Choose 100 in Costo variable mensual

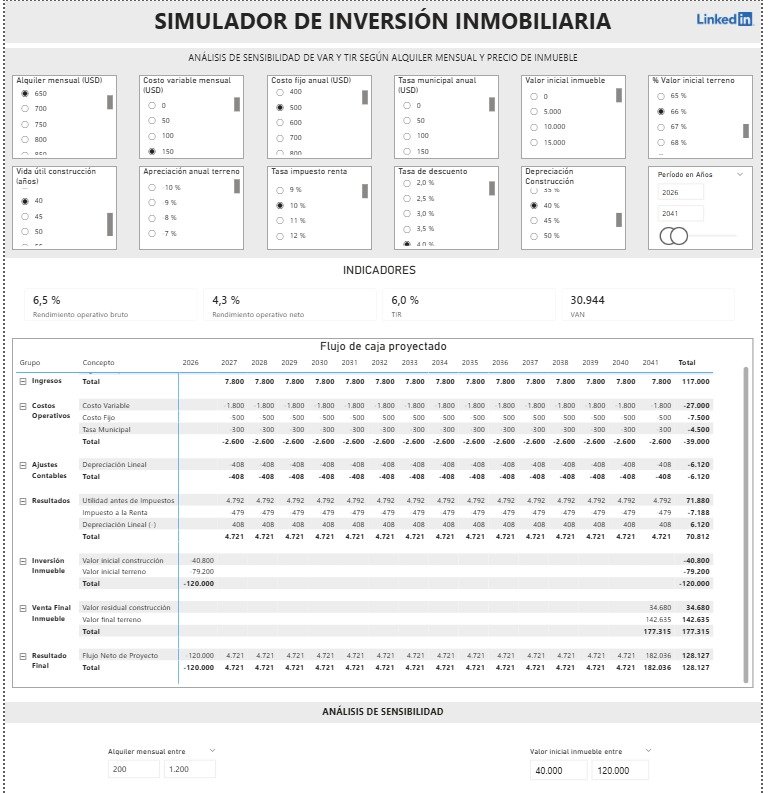point(152,136)
